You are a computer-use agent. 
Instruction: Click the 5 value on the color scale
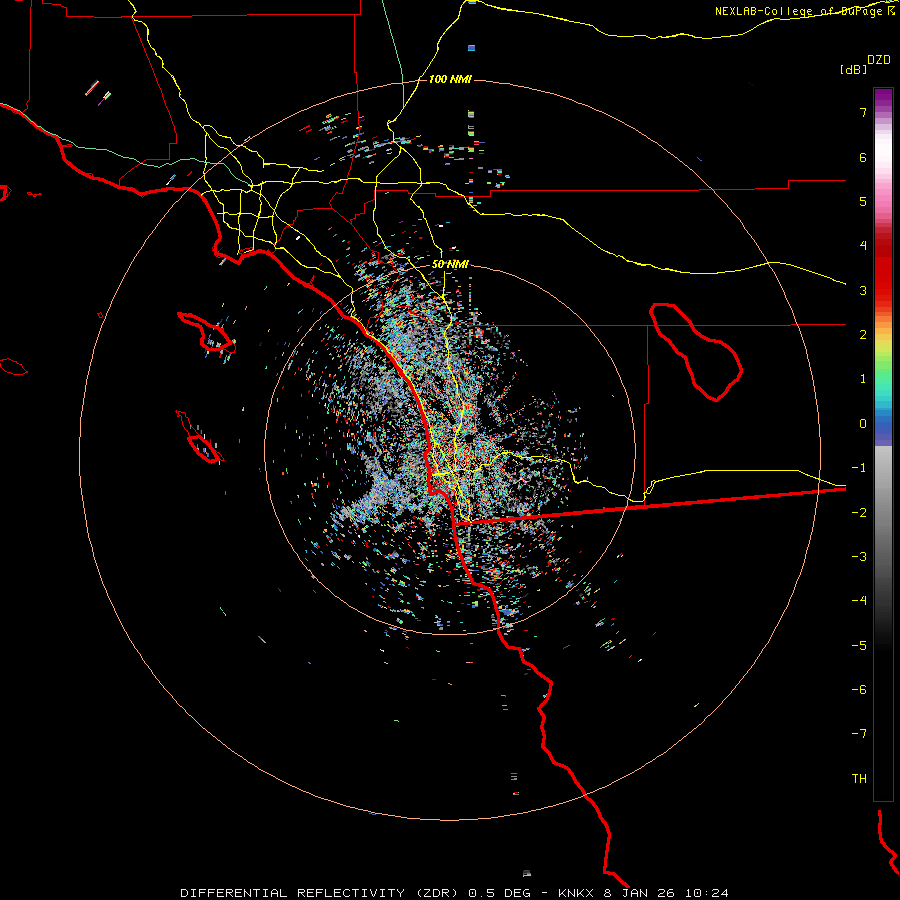point(863,201)
